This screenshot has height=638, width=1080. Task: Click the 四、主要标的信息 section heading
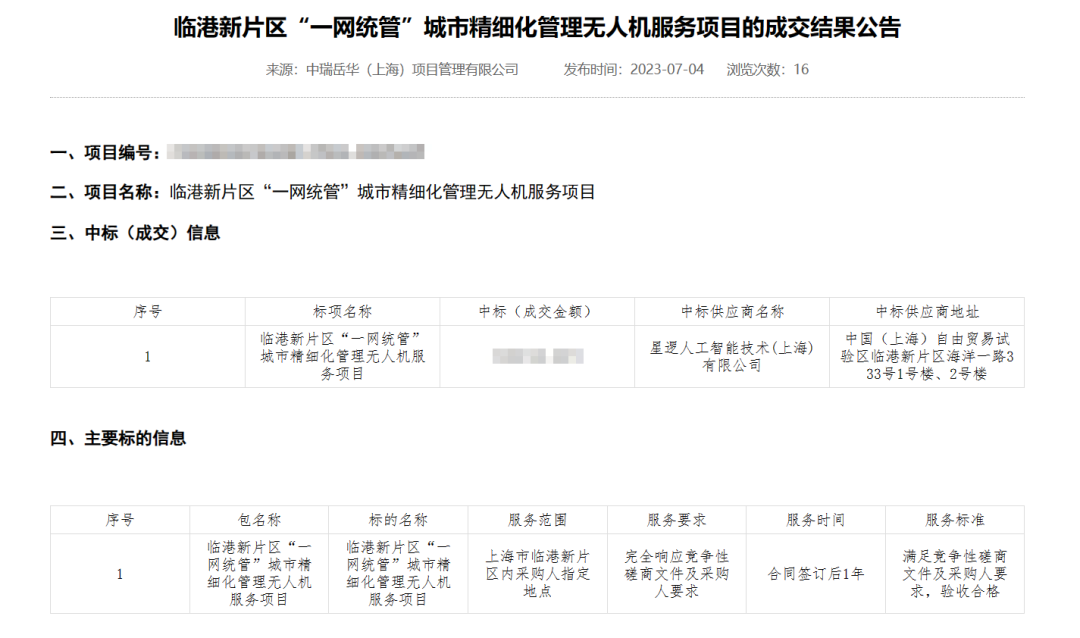118,438
